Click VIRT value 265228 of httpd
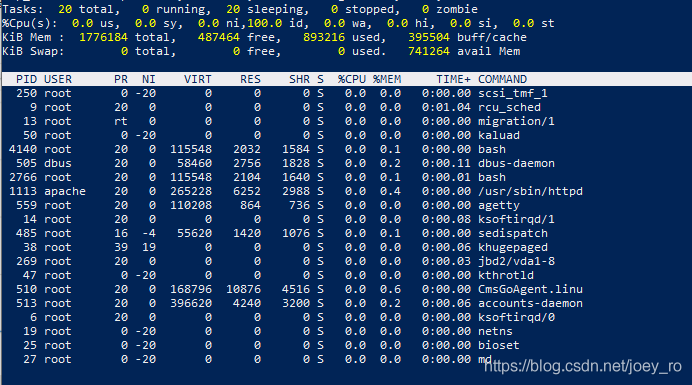The height and width of the screenshot is (385, 692). pos(191,191)
